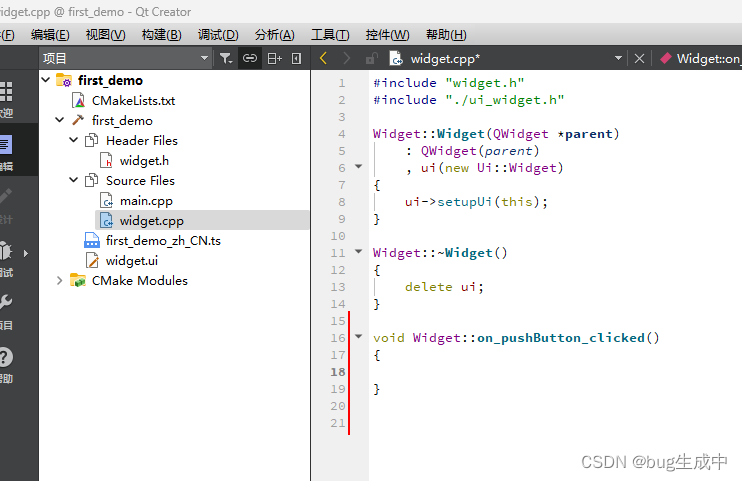
Task: Collapse the first_demo root project node
Action: pyautogui.click(x=46, y=80)
